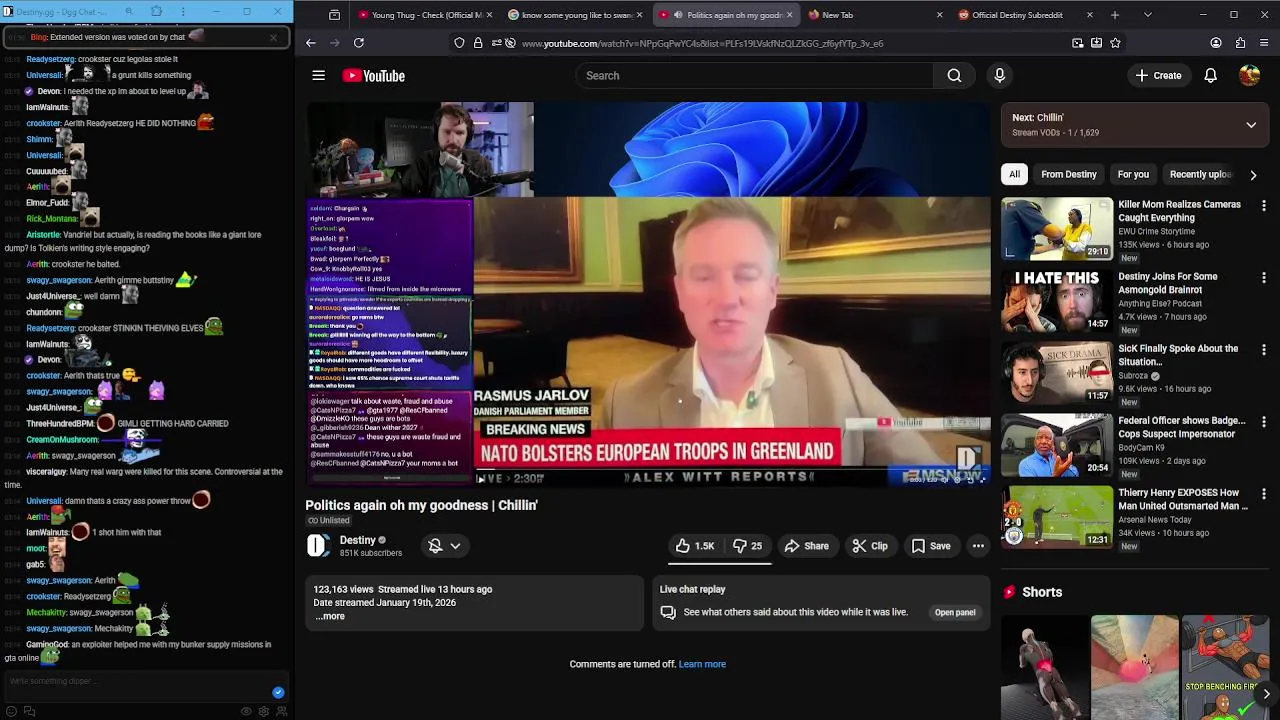Click the YouTube search magnifier button
The image size is (1280, 720).
pos(954,75)
